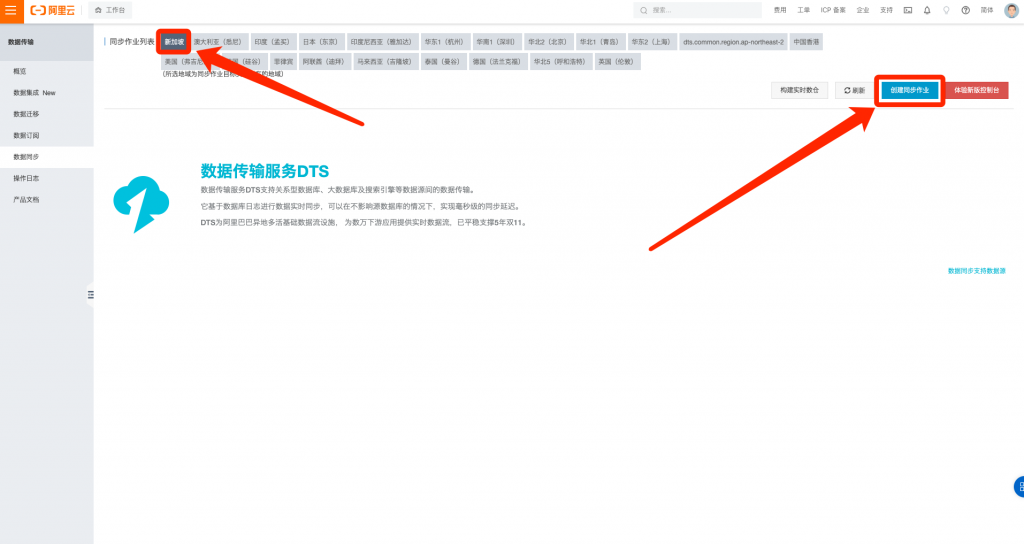The image size is (1024, 544).
Task: Select the 阿联酋（迪拜）region tab
Action: (323, 61)
